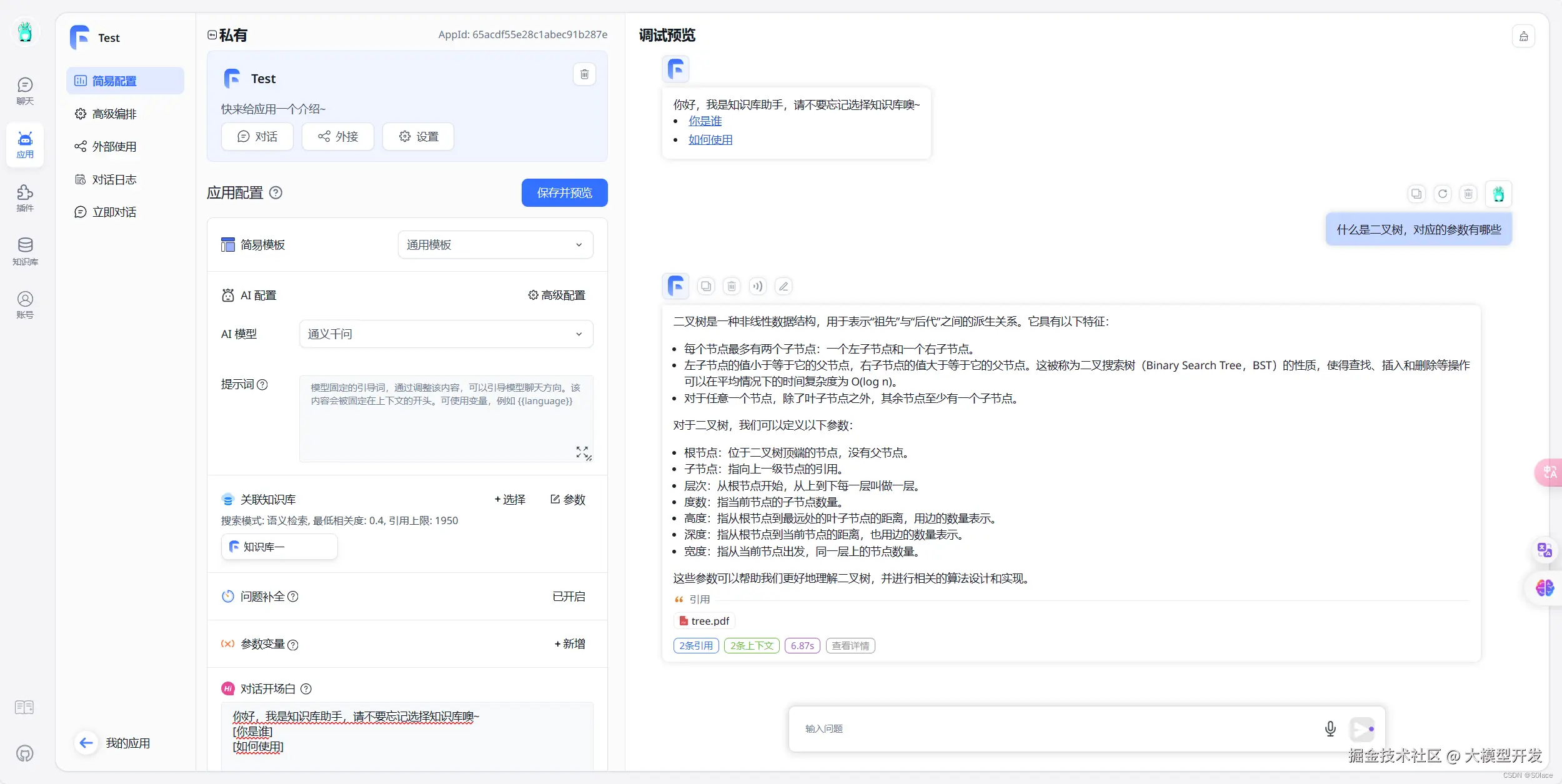Open the 对话日志 menu item
Viewport: 1562px width, 784px height.
pyautogui.click(x=114, y=180)
